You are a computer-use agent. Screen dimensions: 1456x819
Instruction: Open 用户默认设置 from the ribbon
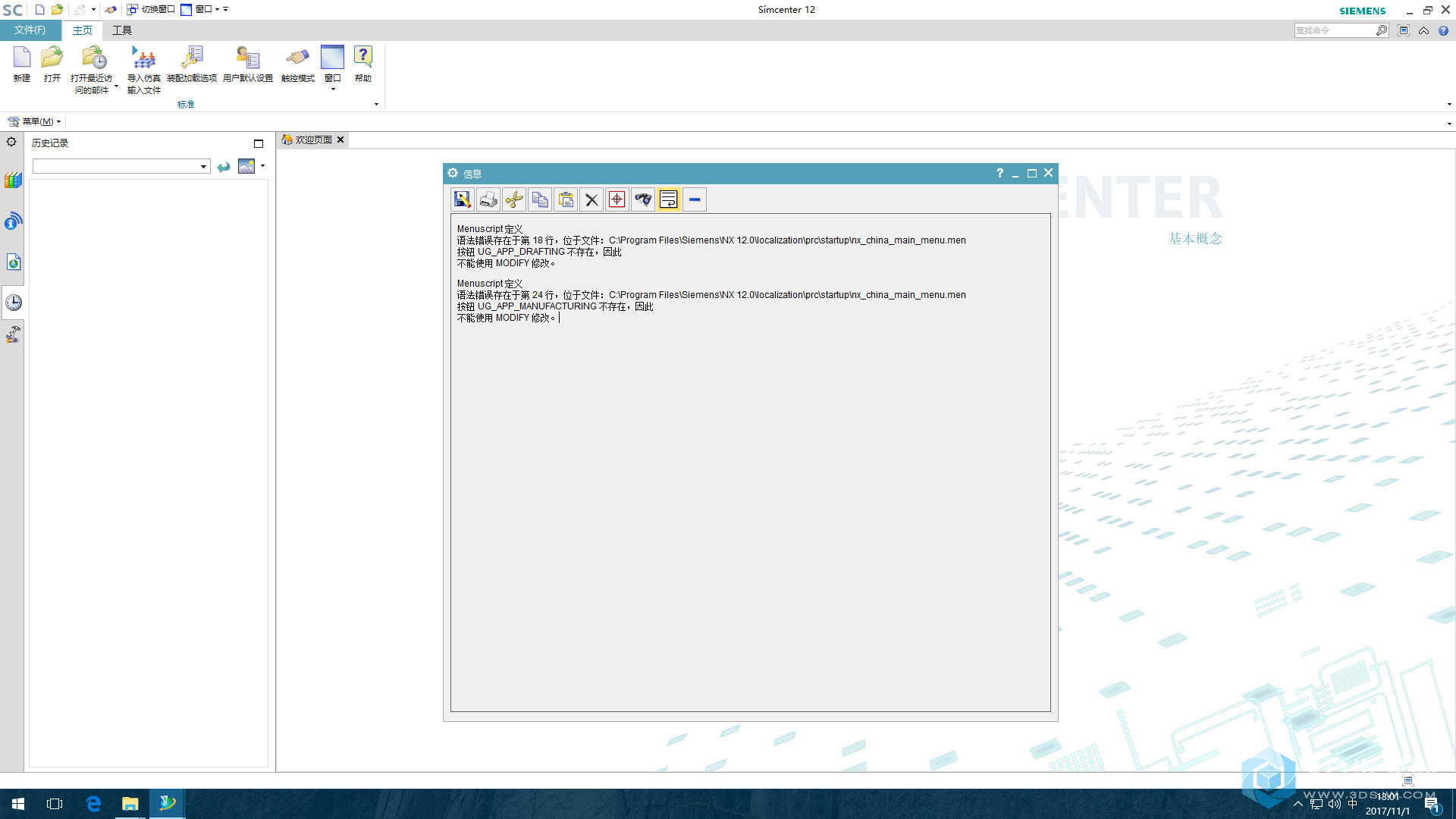click(248, 64)
